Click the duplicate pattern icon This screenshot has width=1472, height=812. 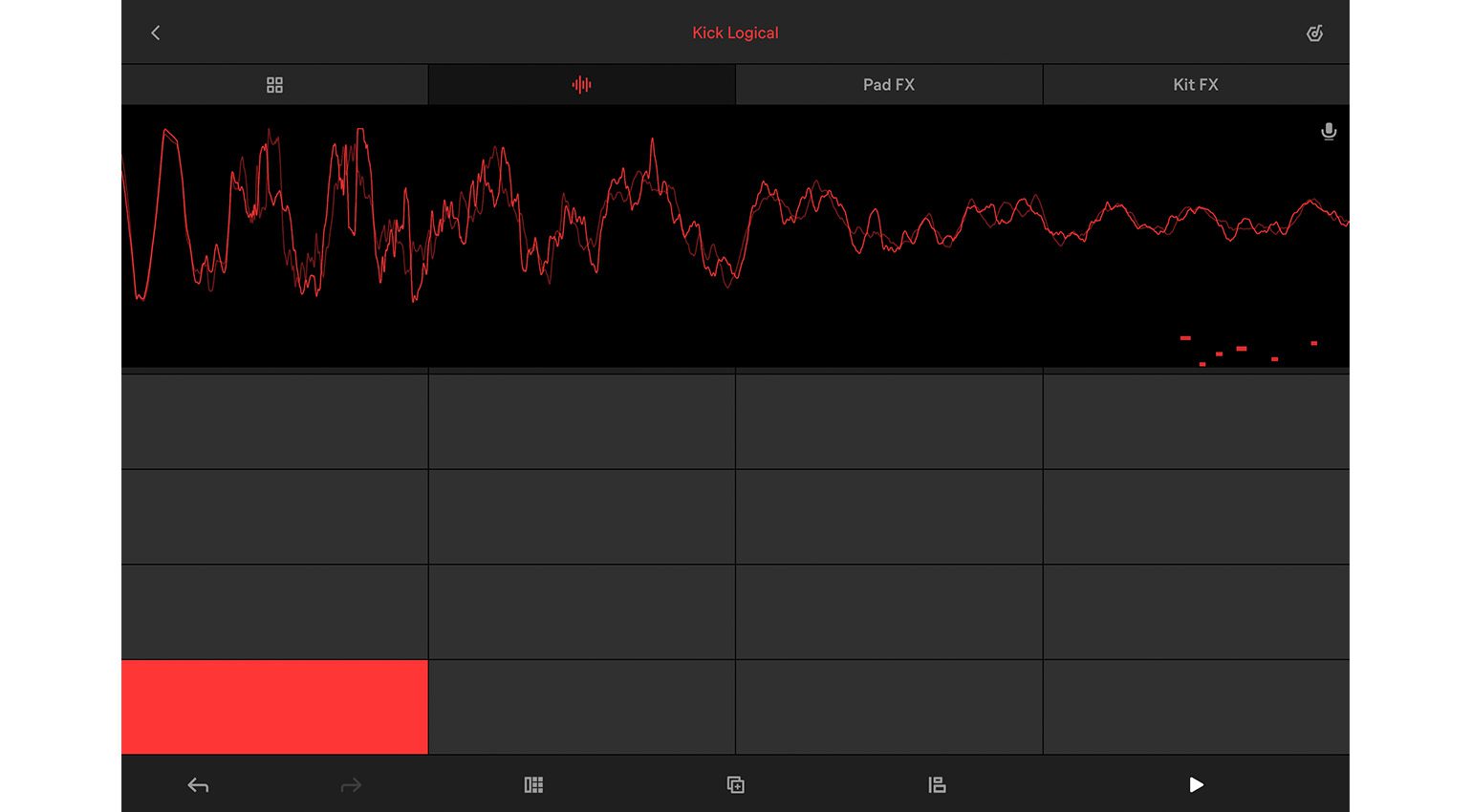(x=735, y=785)
